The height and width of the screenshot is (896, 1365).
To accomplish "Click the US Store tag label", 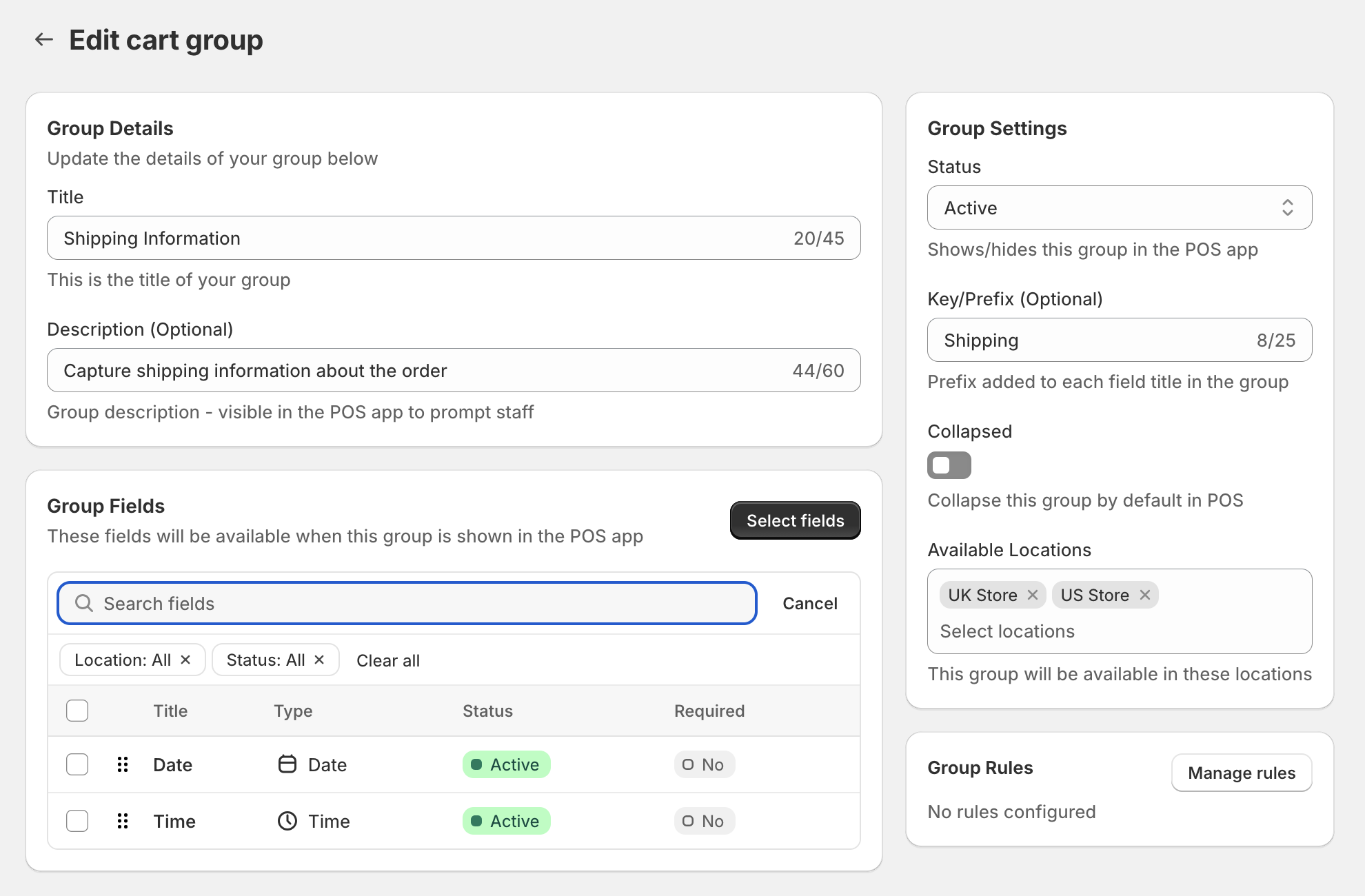I will [1095, 595].
